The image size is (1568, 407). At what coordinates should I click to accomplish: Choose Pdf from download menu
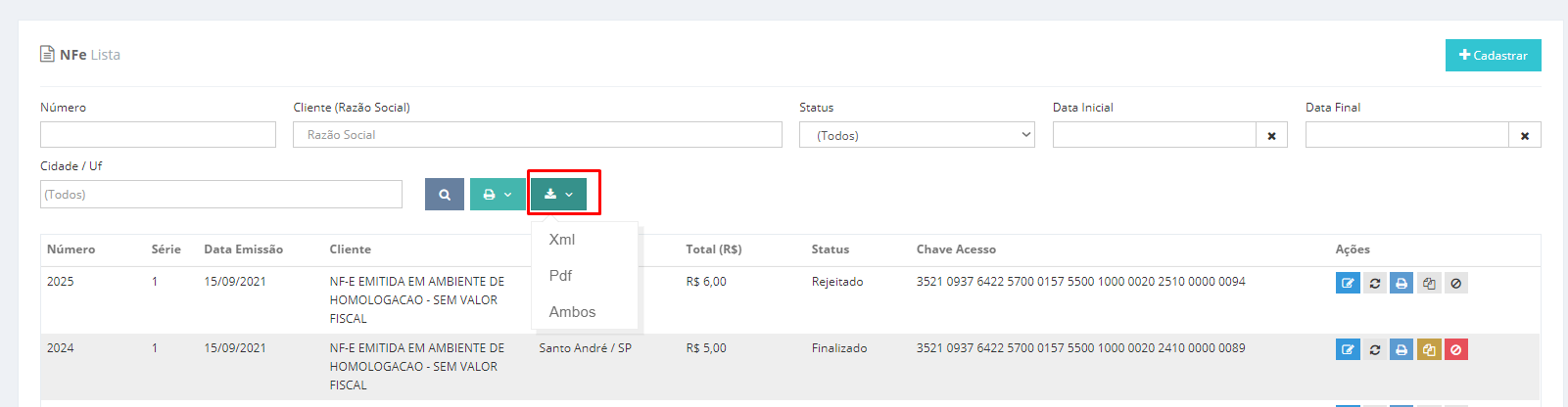[560, 276]
